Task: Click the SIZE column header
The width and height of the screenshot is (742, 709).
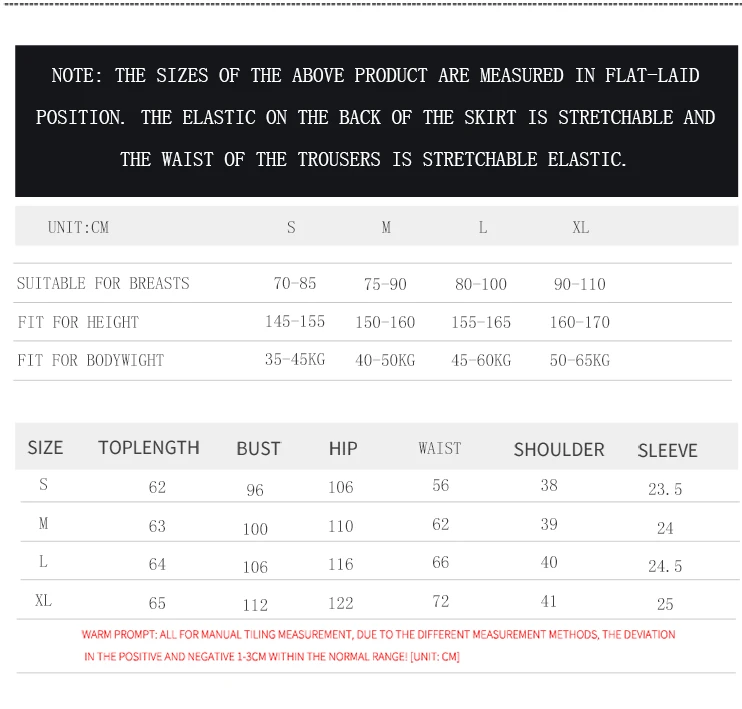Action: pyautogui.click(x=45, y=448)
